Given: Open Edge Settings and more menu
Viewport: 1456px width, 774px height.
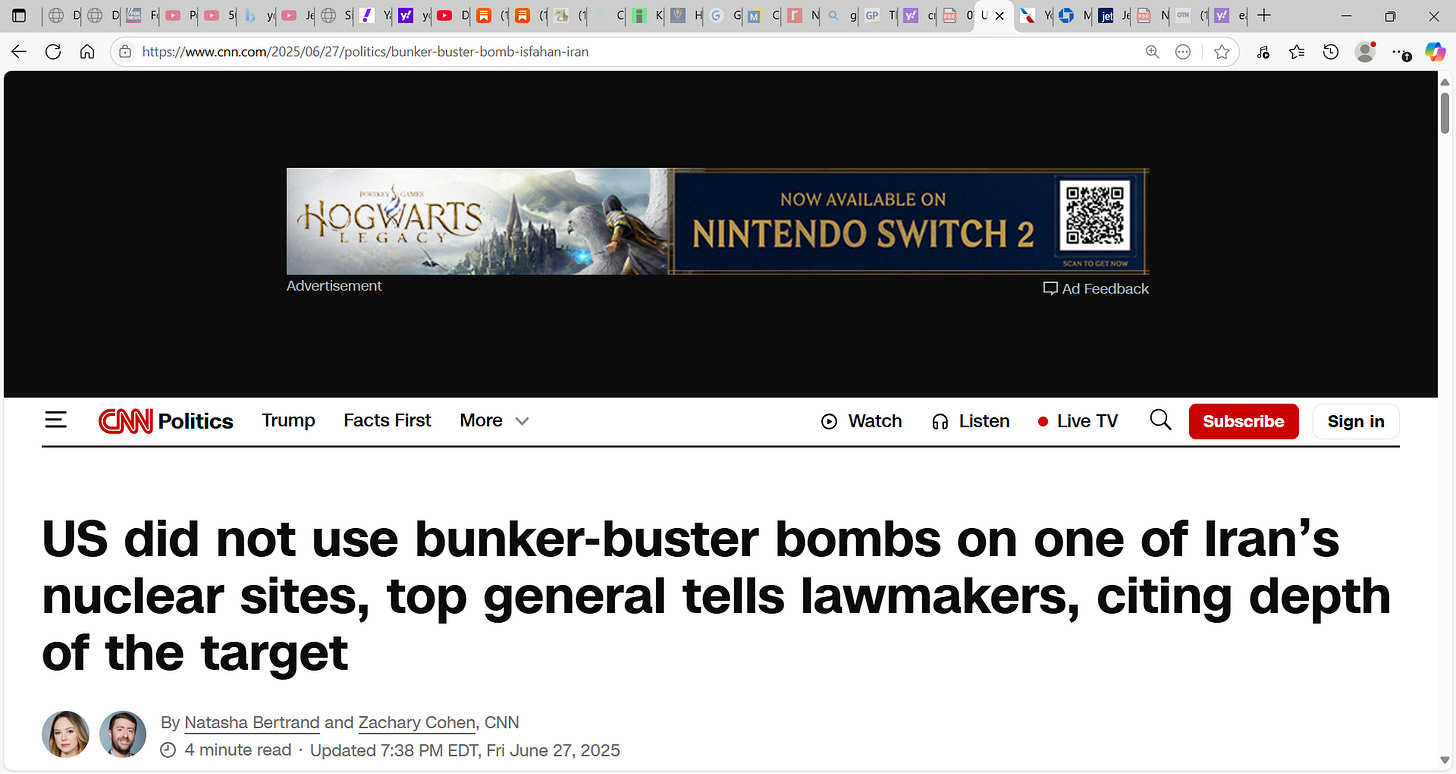Looking at the screenshot, I should 1400,52.
